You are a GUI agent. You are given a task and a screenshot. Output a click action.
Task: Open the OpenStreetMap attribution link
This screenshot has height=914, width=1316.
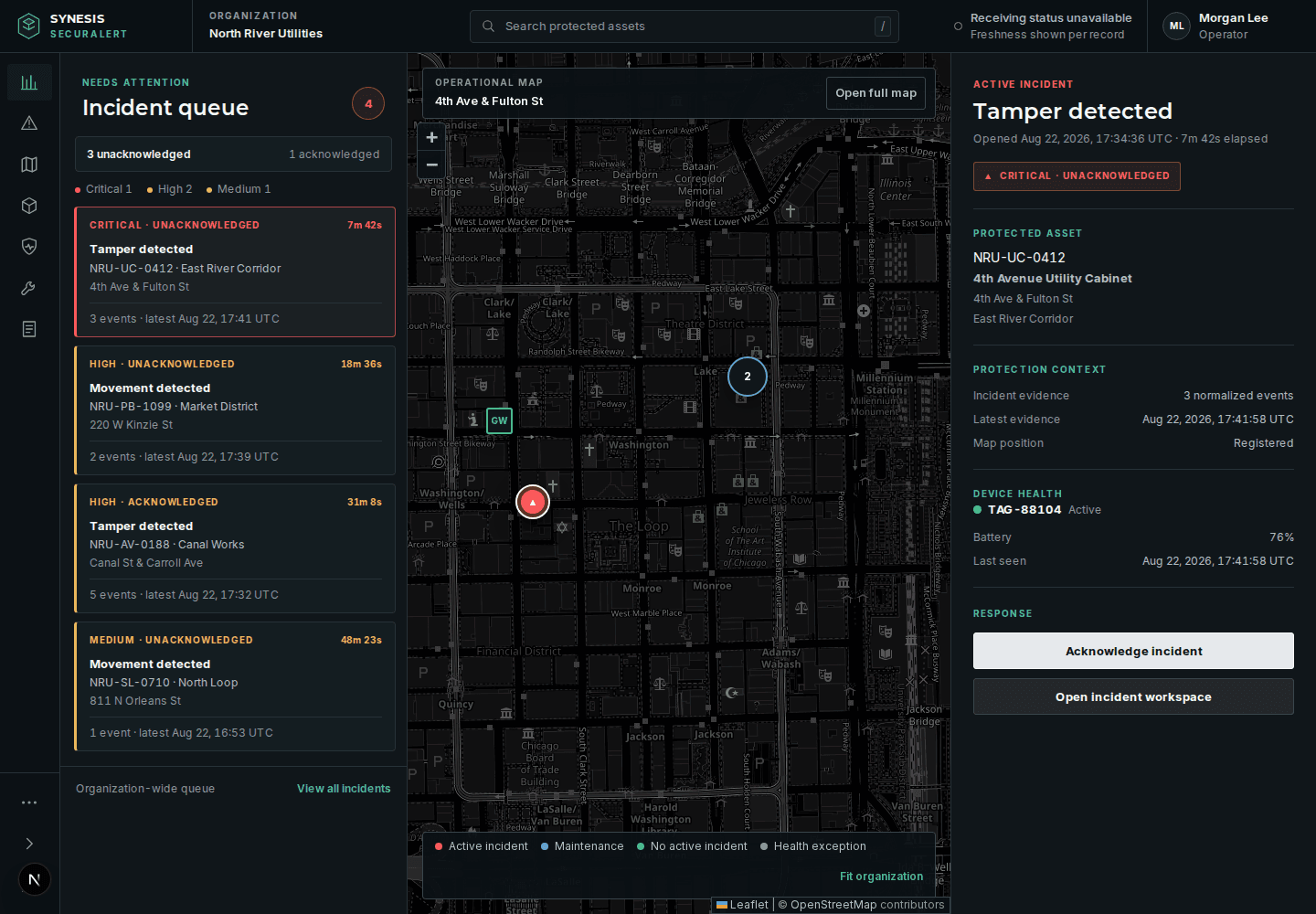pos(833,905)
